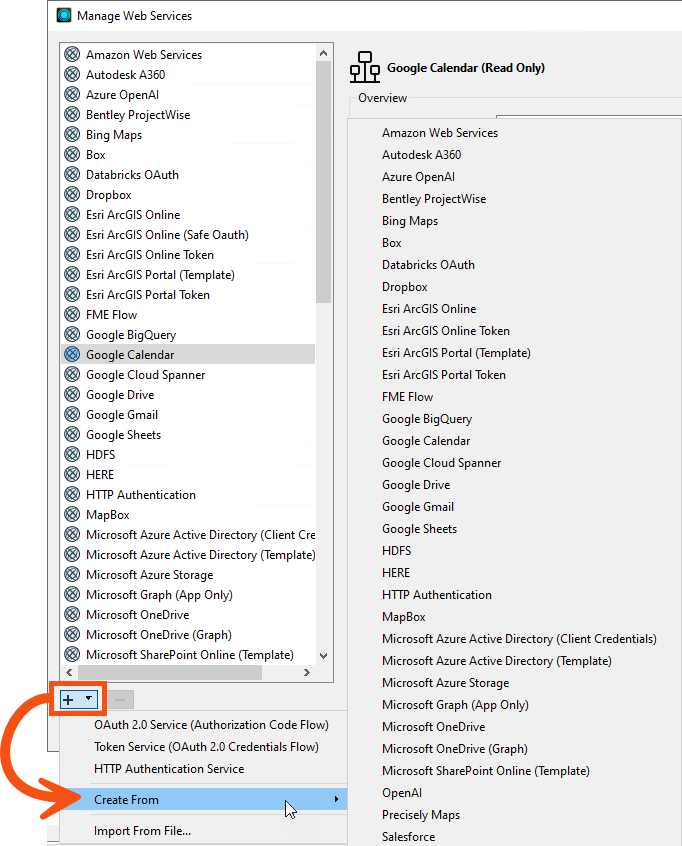Click the Esri ArcGIS Online Token icon
This screenshot has height=846, width=682.
[72, 254]
